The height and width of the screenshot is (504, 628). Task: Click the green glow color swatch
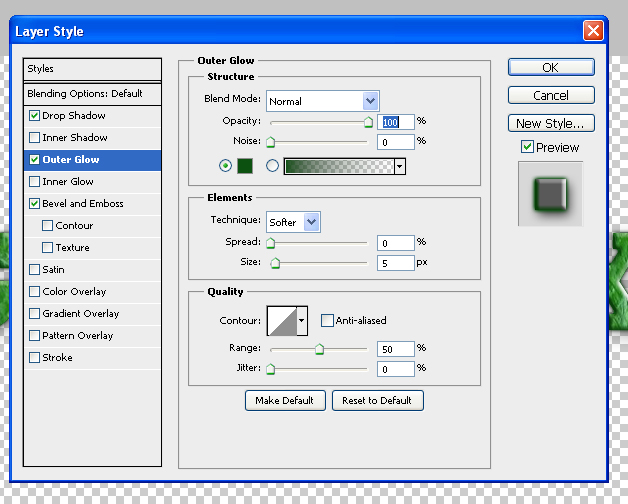[x=246, y=166]
